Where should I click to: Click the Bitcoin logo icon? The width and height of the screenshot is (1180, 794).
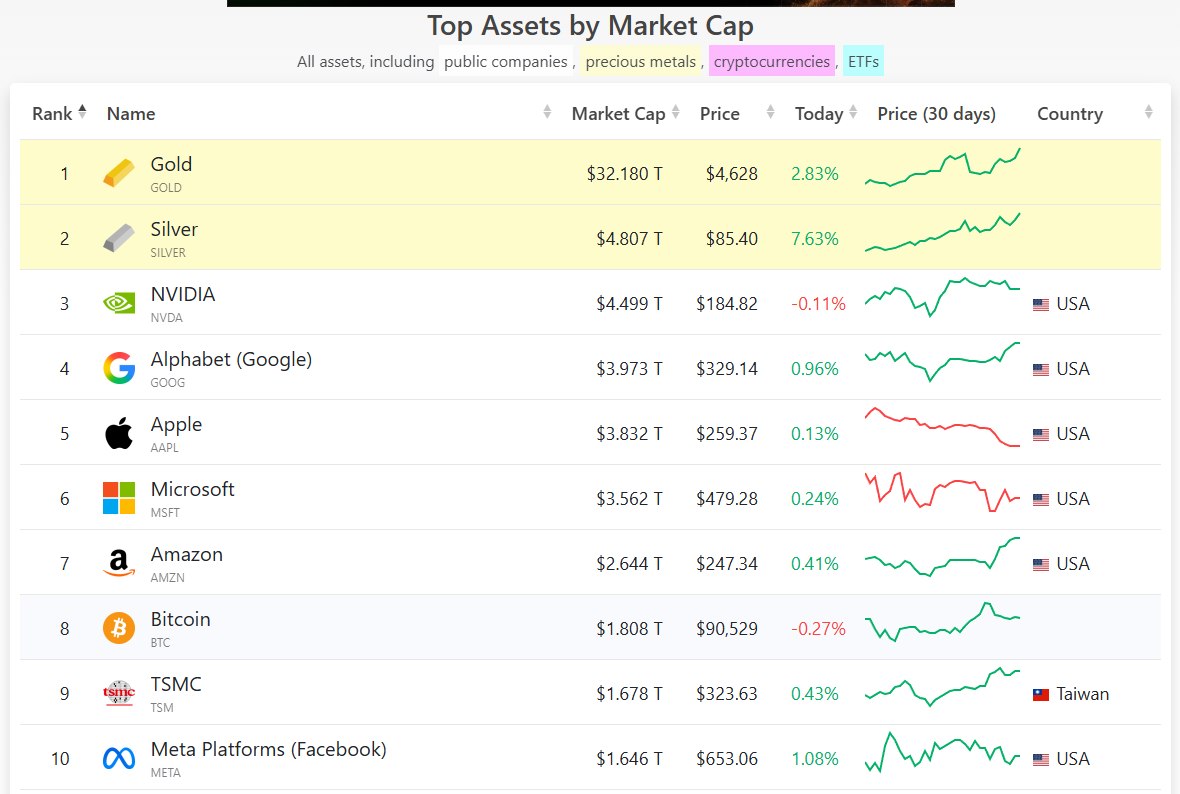pos(118,628)
